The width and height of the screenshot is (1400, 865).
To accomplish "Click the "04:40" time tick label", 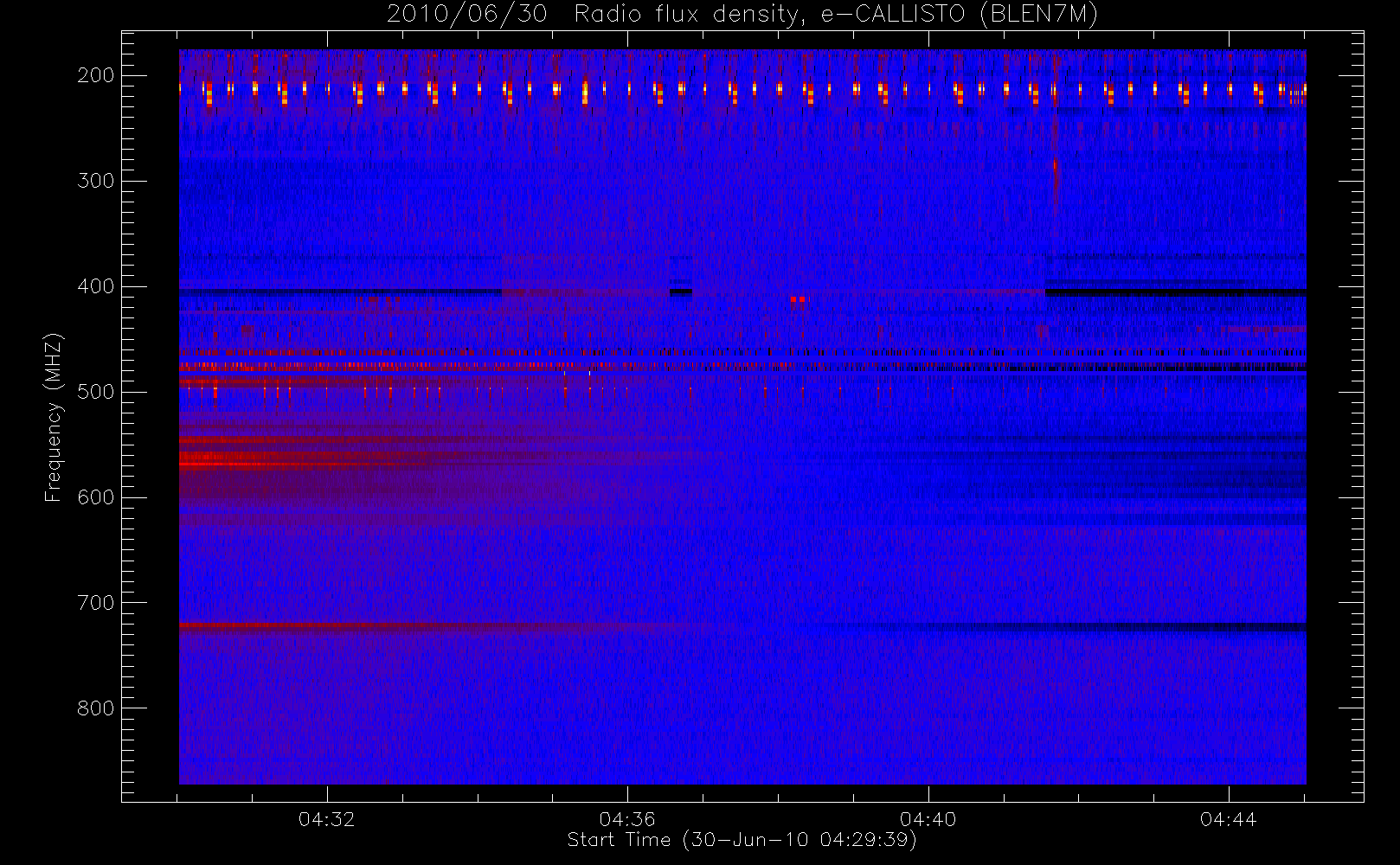I will click(928, 819).
